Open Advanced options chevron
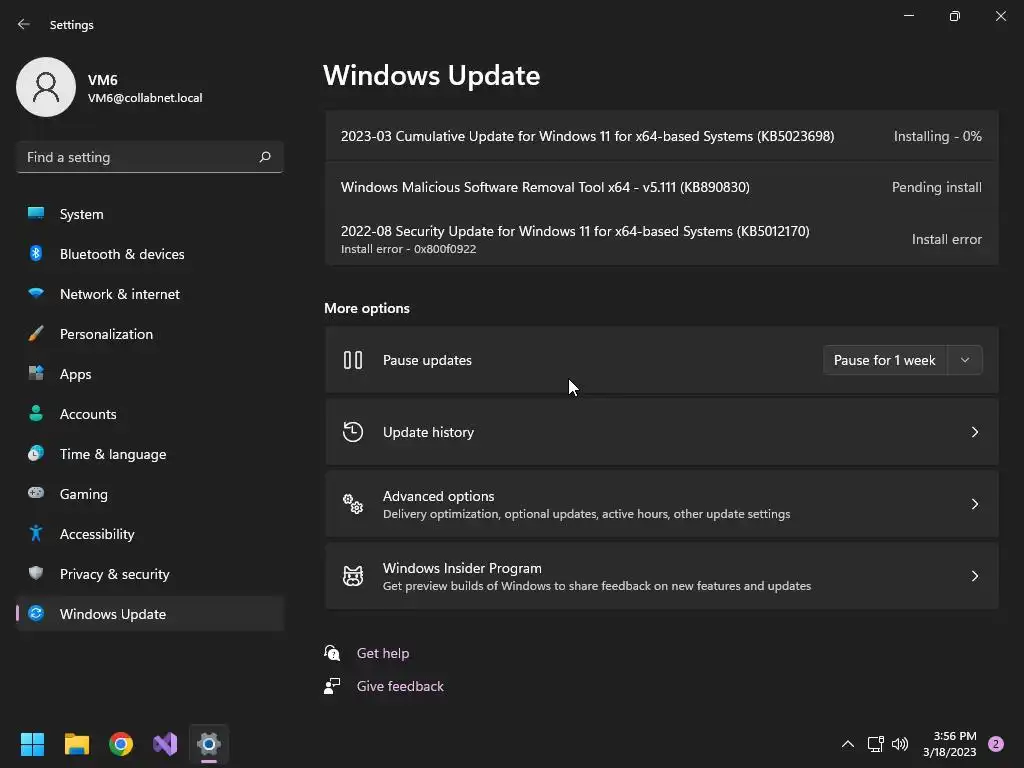The height and width of the screenshot is (768, 1024). click(974, 504)
